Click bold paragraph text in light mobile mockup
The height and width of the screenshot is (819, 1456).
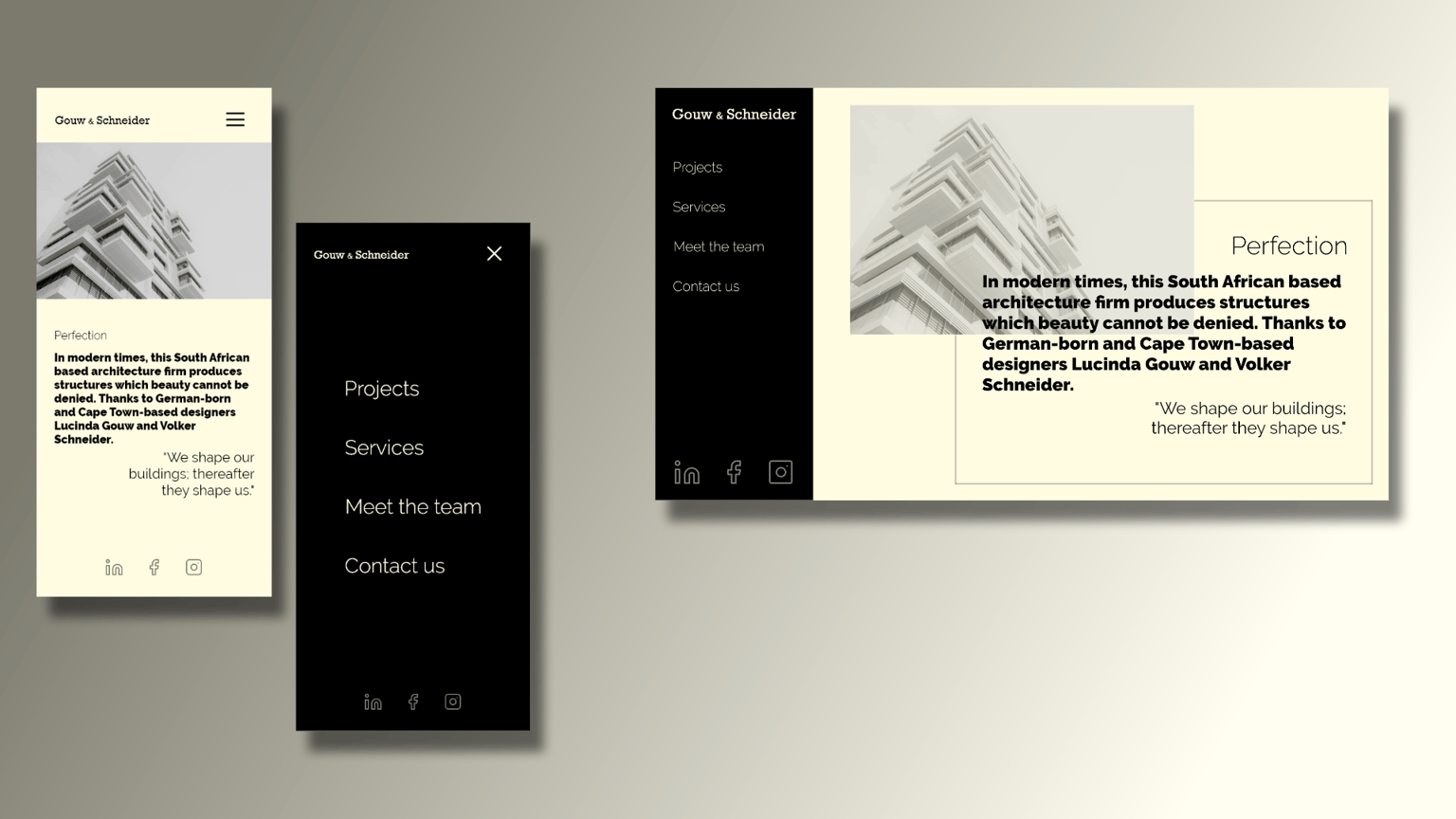(x=152, y=398)
